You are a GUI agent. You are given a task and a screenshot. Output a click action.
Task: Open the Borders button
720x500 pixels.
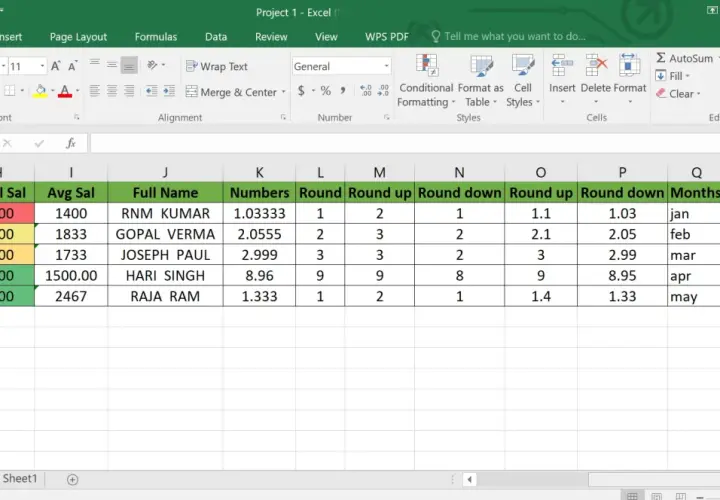10,91
